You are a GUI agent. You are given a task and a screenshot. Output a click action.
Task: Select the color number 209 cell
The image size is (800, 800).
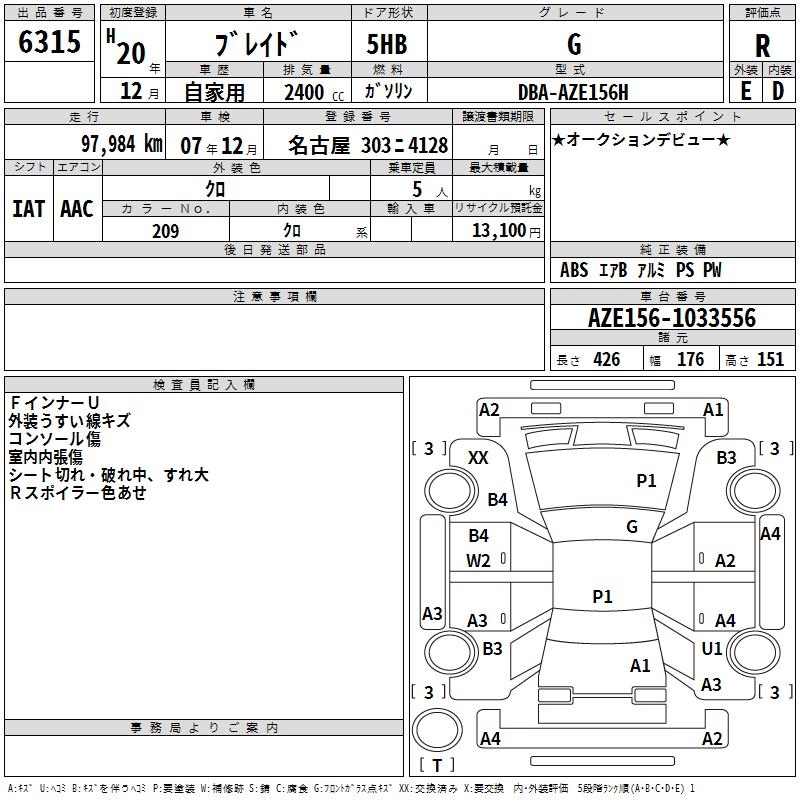point(166,230)
